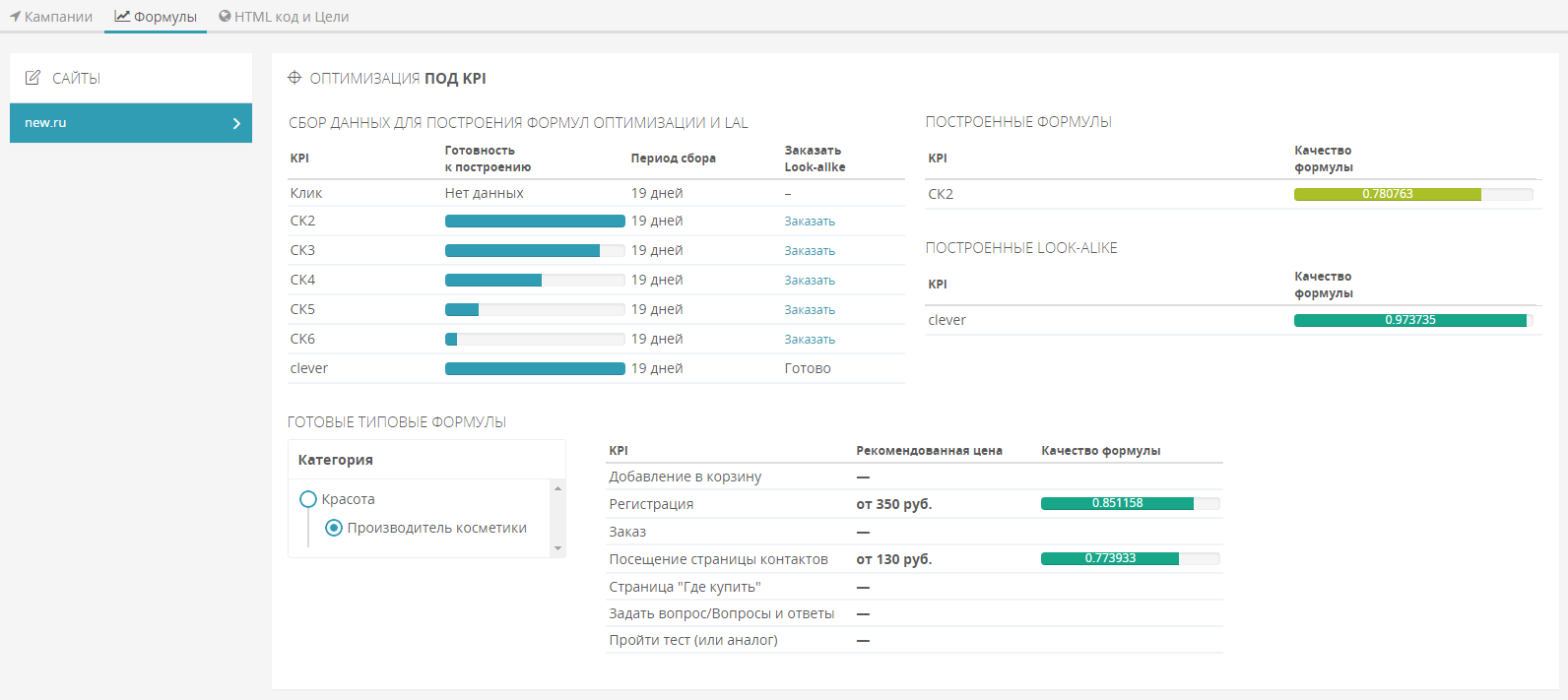This screenshot has width=1568, height=700.
Task: Click the chart icon beside Формулы
Action: 122,16
